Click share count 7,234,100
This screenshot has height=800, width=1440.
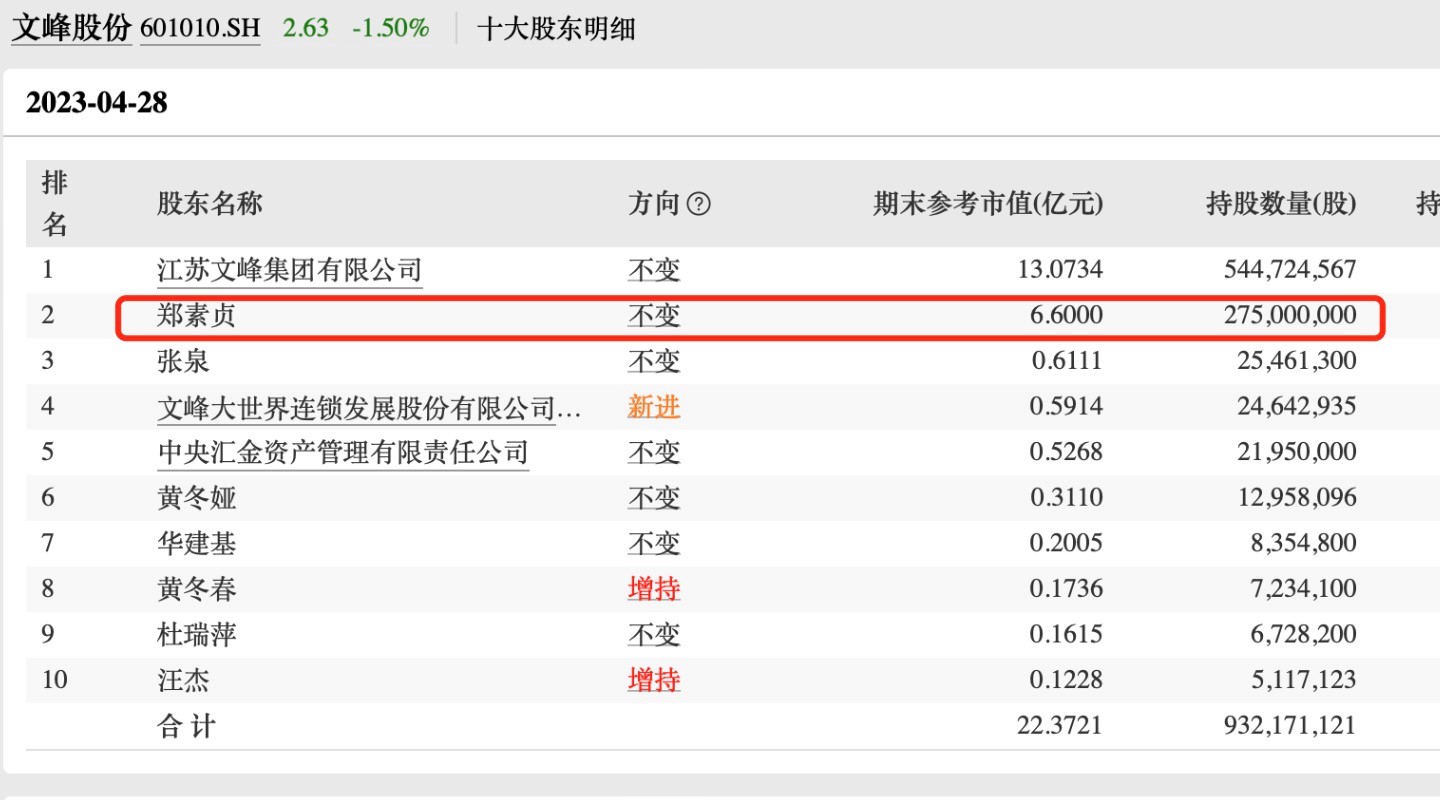(1303, 588)
